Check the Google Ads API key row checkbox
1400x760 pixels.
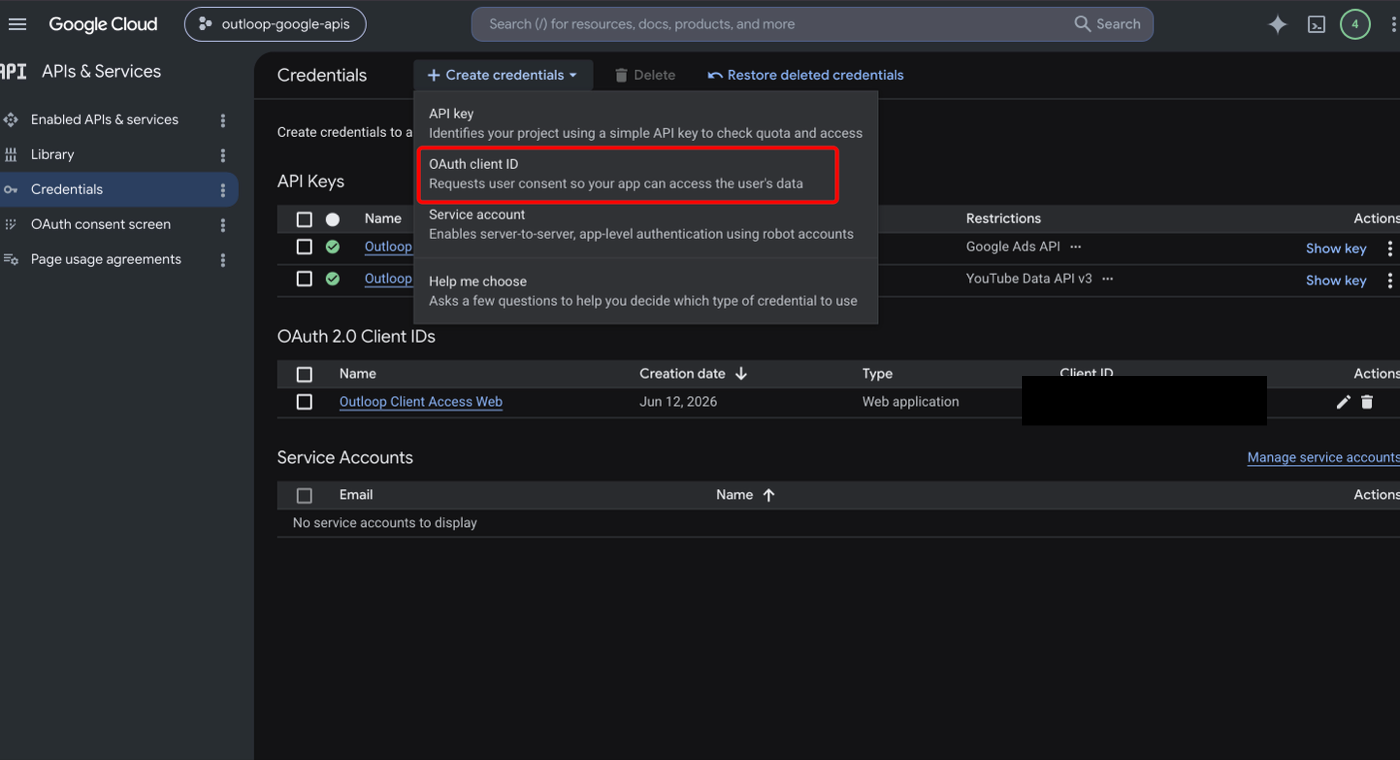tap(305, 247)
